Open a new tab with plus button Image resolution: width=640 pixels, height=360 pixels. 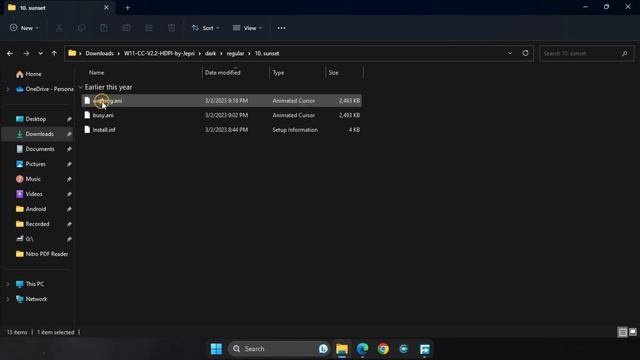(x=128, y=7)
